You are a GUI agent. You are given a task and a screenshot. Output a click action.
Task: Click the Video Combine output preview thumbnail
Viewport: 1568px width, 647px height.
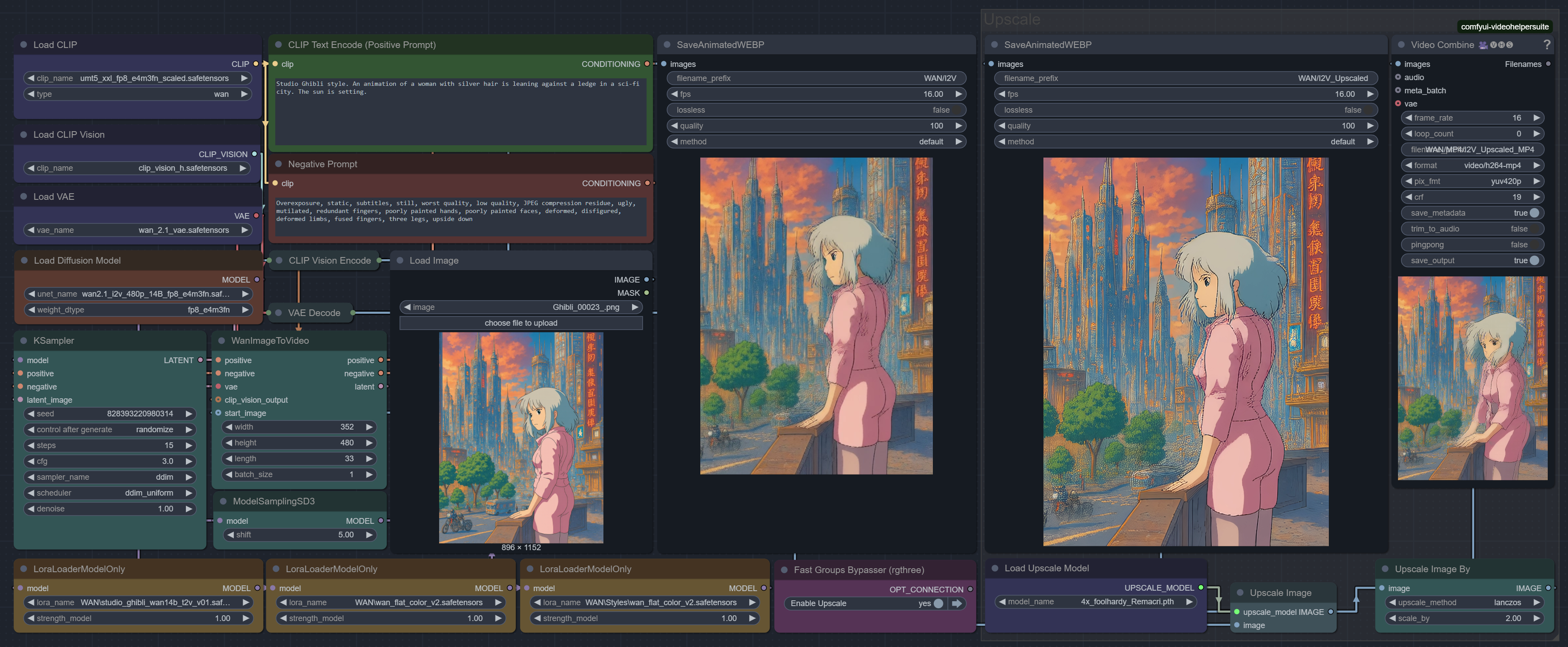click(1472, 378)
